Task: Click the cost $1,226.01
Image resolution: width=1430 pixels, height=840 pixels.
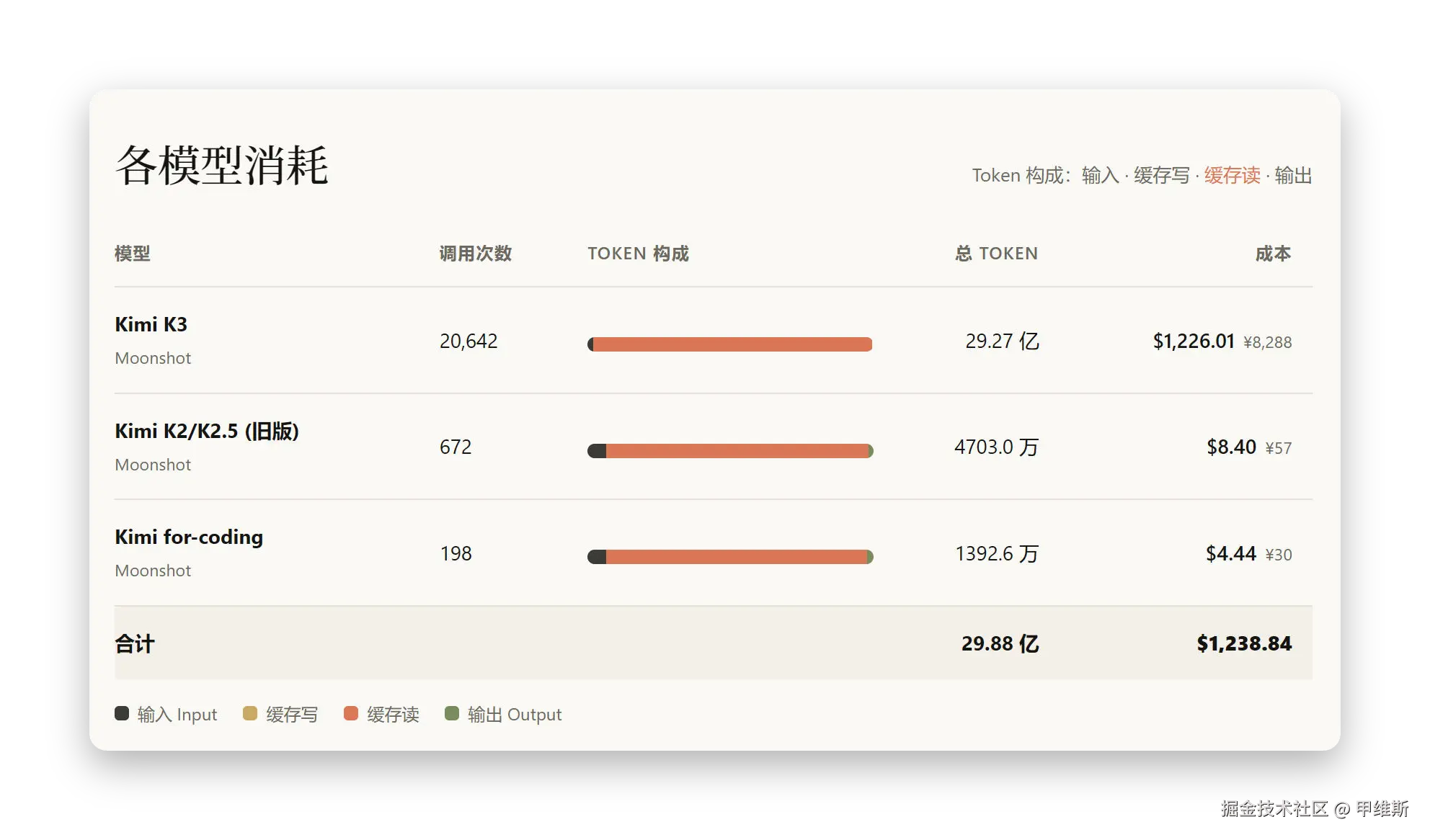Action: tap(1194, 341)
